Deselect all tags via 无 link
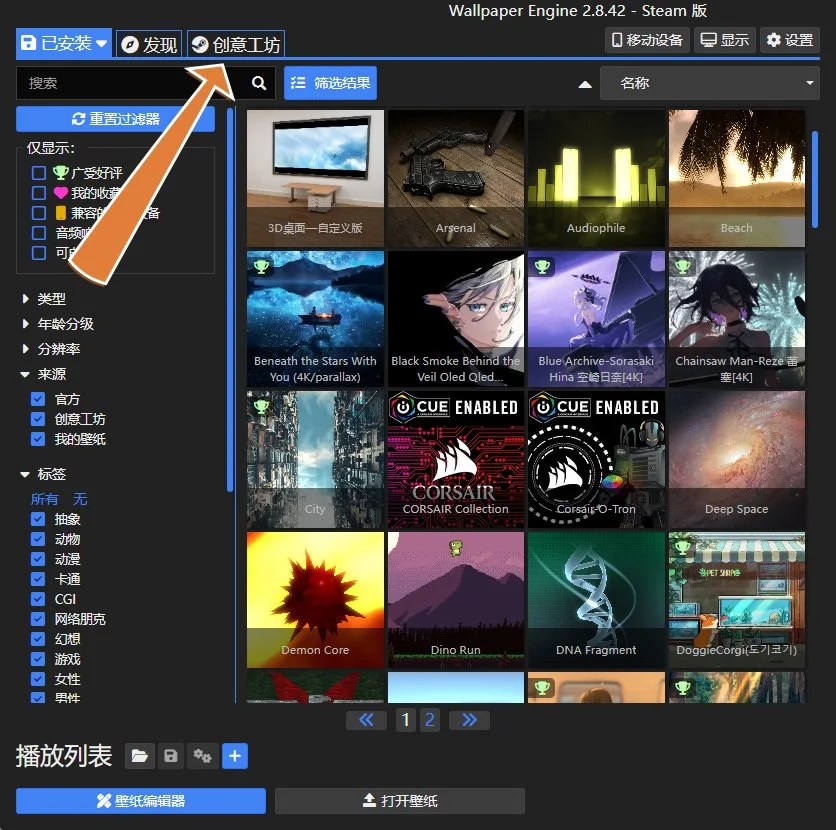 pyautogui.click(x=80, y=499)
